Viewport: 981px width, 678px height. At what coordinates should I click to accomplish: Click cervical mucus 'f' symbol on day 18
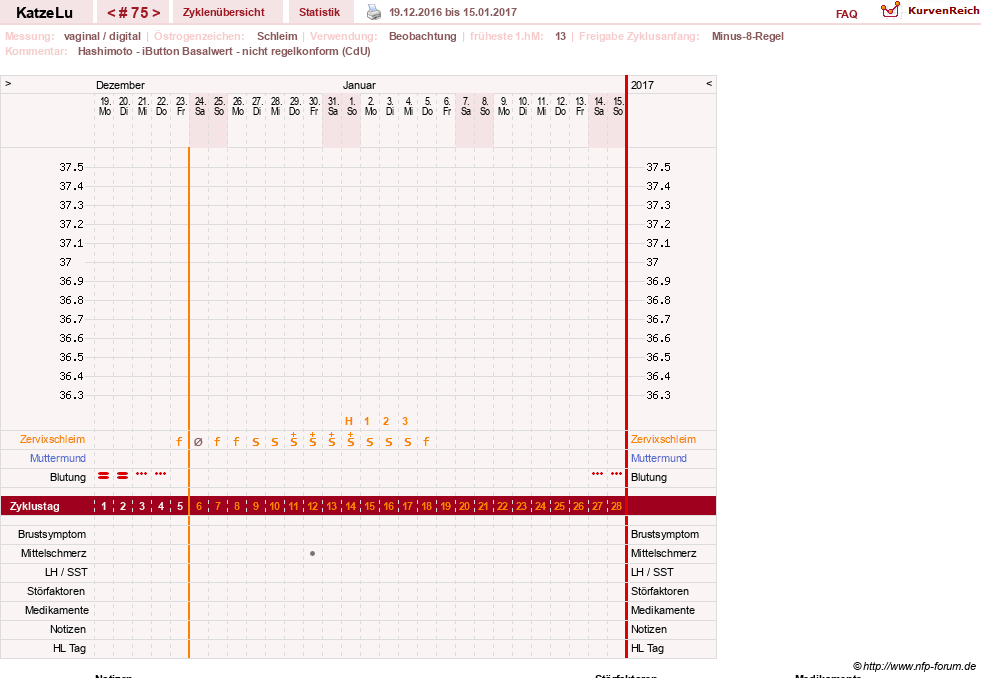[426, 442]
